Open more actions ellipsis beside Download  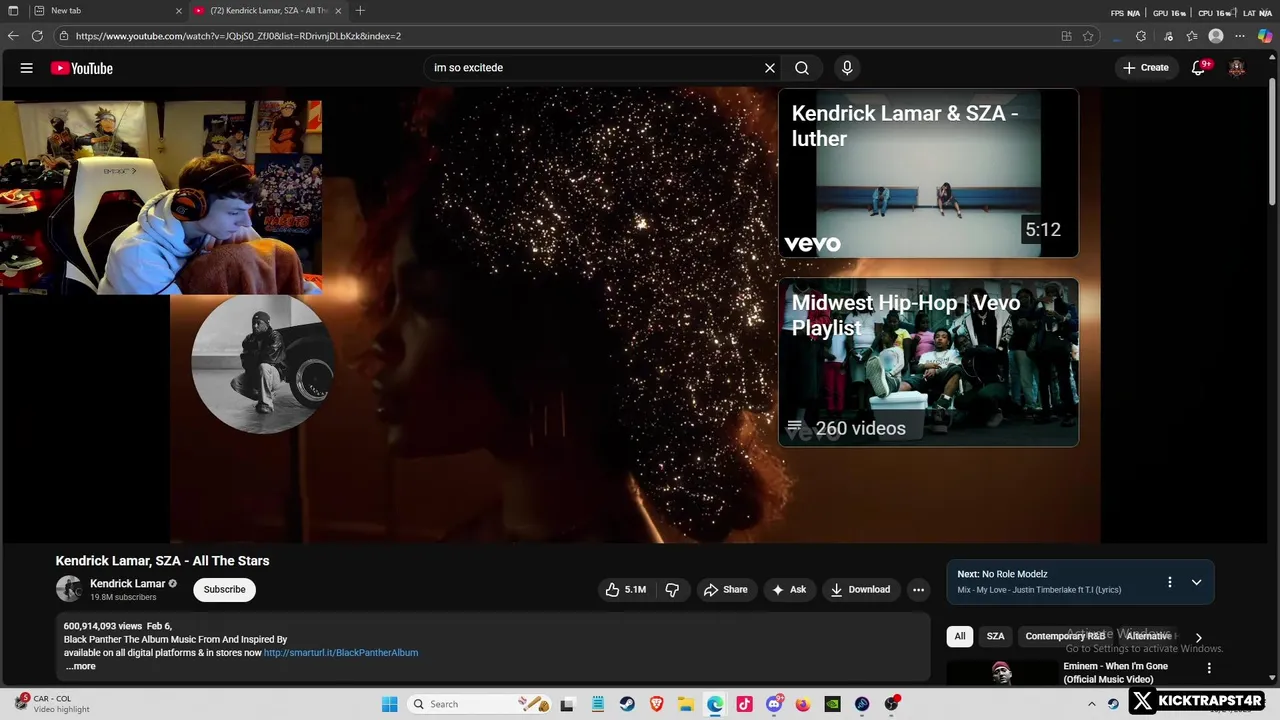[918, 590]
